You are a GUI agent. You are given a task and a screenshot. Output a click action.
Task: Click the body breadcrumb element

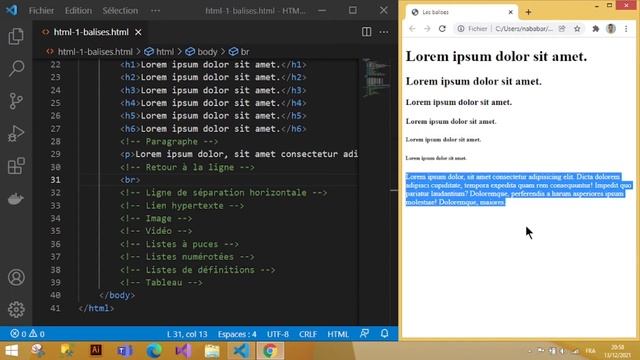click(x=202, y=52)
